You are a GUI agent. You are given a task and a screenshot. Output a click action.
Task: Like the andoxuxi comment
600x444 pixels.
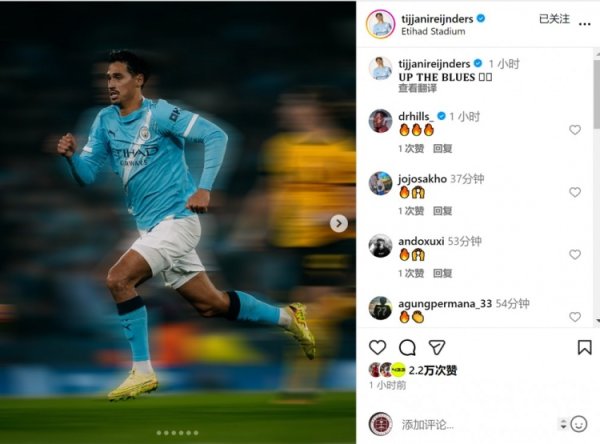pyautogui.click(x=575, y=255)
